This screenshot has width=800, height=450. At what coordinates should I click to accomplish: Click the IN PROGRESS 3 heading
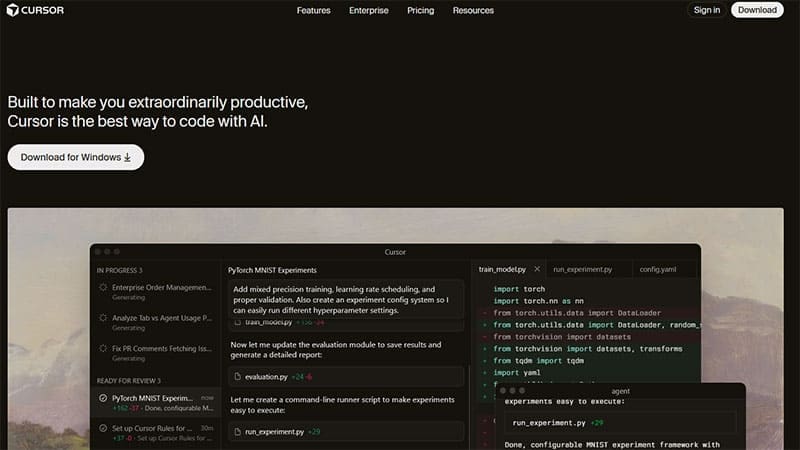click(x=119, y=270)
